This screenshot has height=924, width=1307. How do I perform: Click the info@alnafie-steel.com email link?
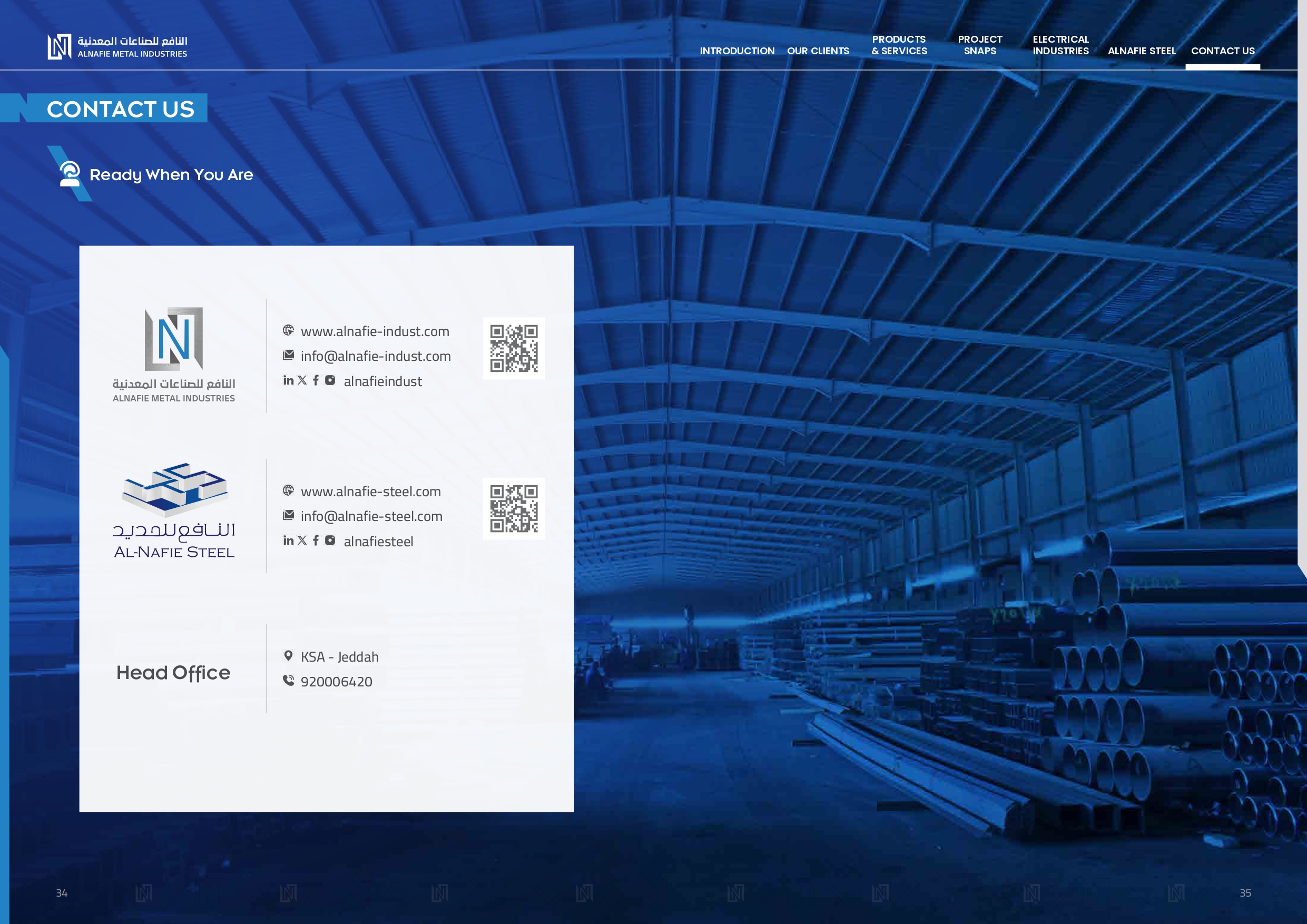click(371, 516)
